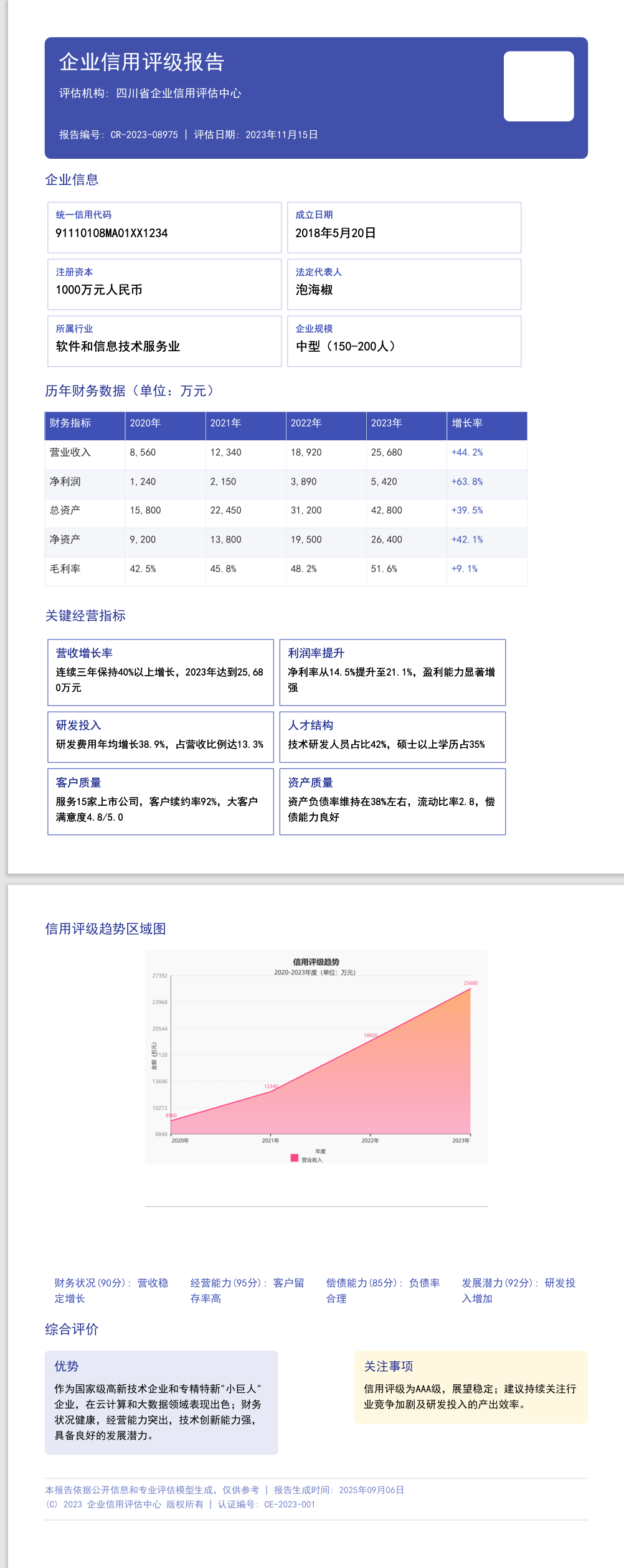Screen dimensions: 624x1568
Task: Click the 毛利率 row label
Action: tap(65, 569)
